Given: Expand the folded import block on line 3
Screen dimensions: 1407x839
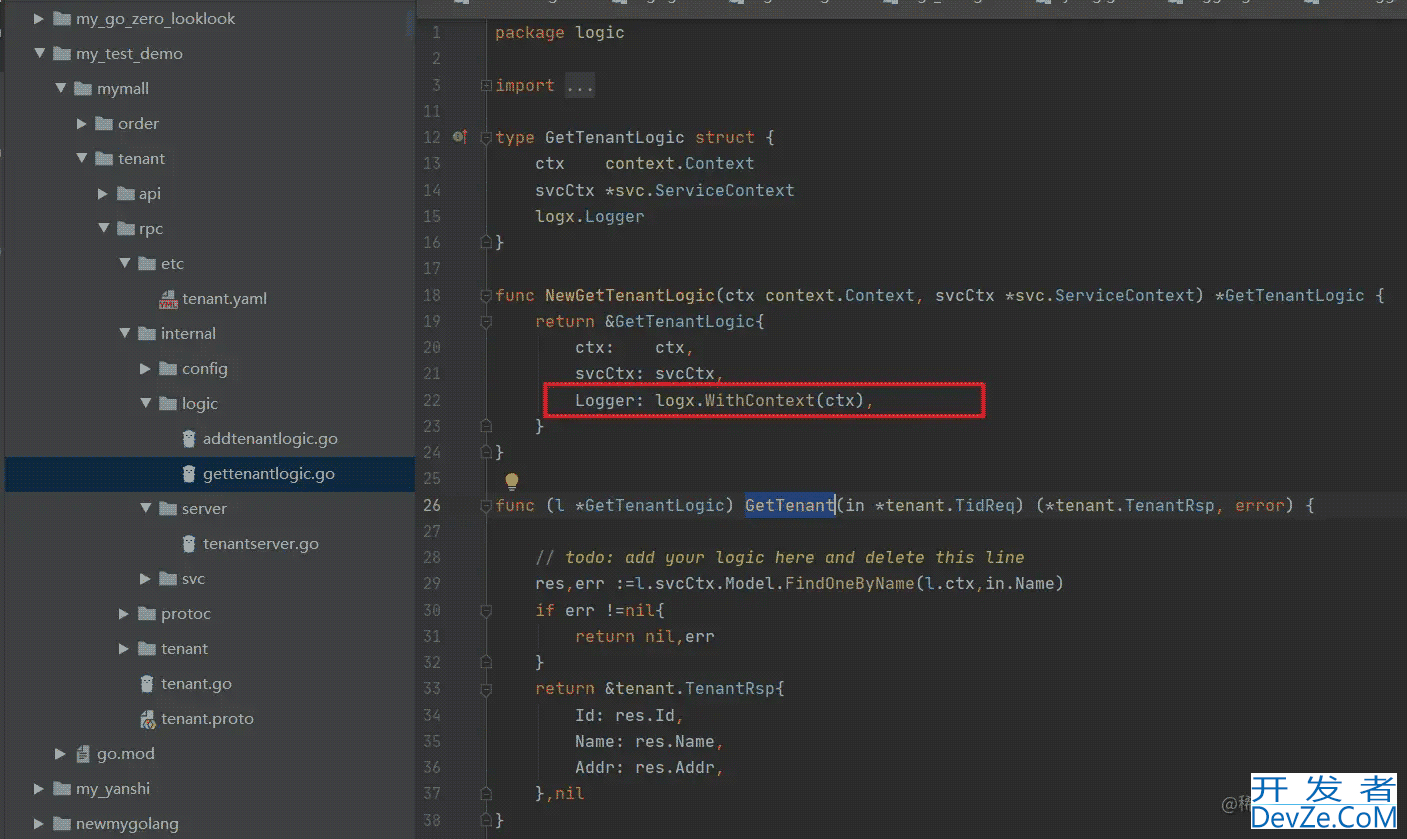Looking at the screenshot, I should point(486,86).
